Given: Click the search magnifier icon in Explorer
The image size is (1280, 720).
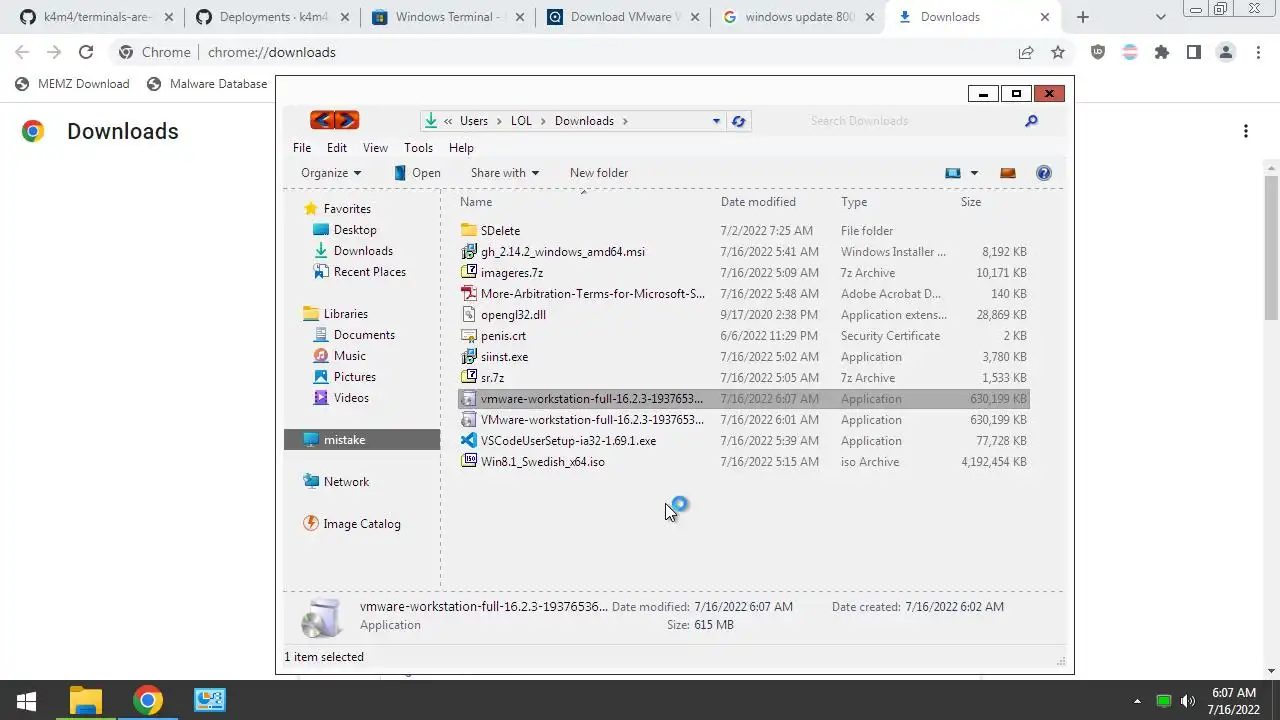Looking at the screenshot, I should [x=1031, y=121].
